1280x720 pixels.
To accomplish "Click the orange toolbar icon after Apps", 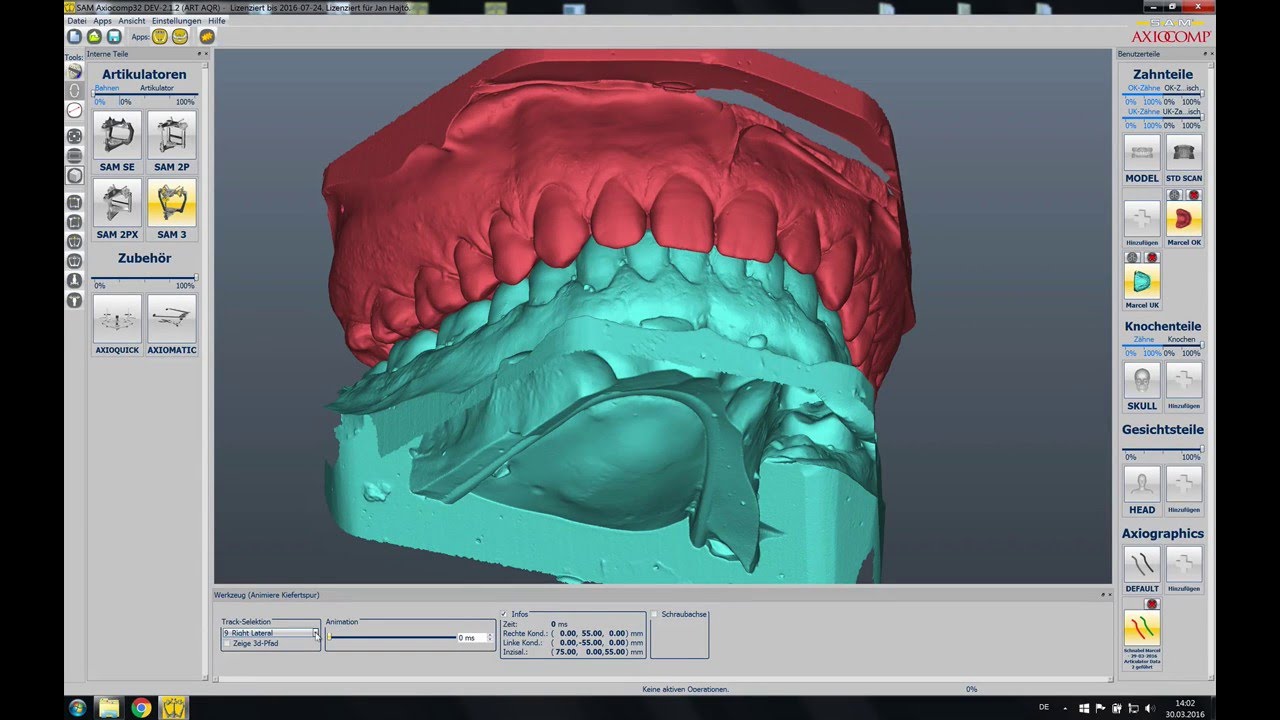I will [x=207, y=37].
